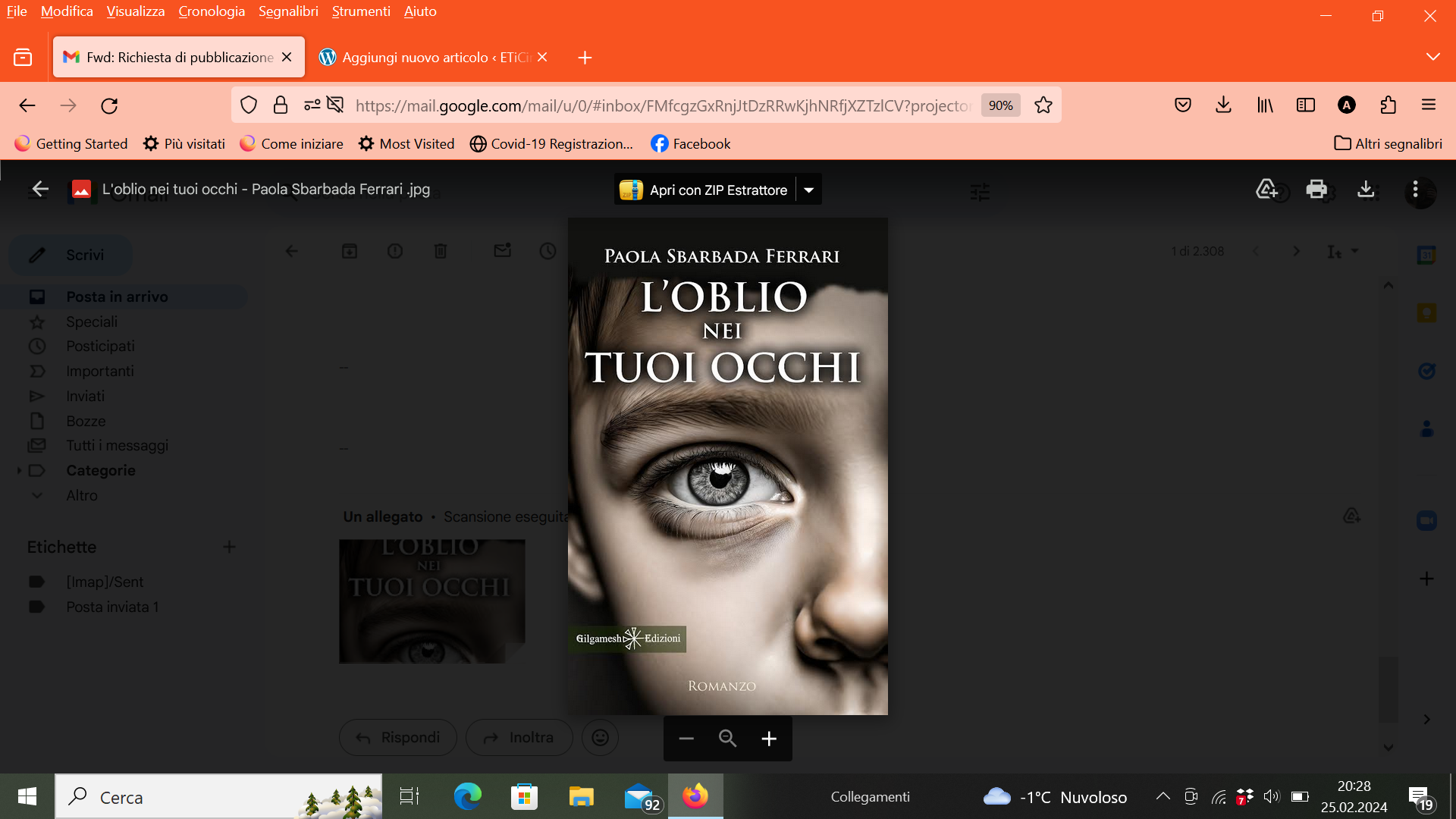Zoom in the preview image
The image size is (1456, 819).
coord(769,739)
